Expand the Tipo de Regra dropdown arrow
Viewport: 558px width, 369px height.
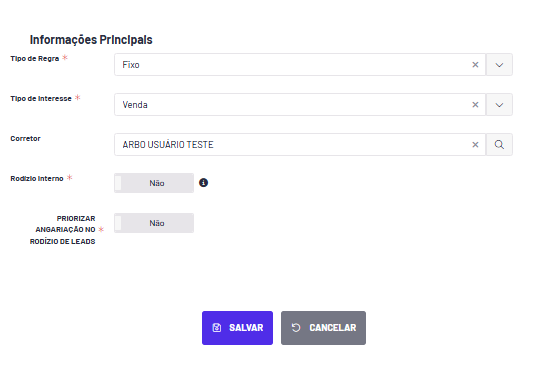pos(499,65)
